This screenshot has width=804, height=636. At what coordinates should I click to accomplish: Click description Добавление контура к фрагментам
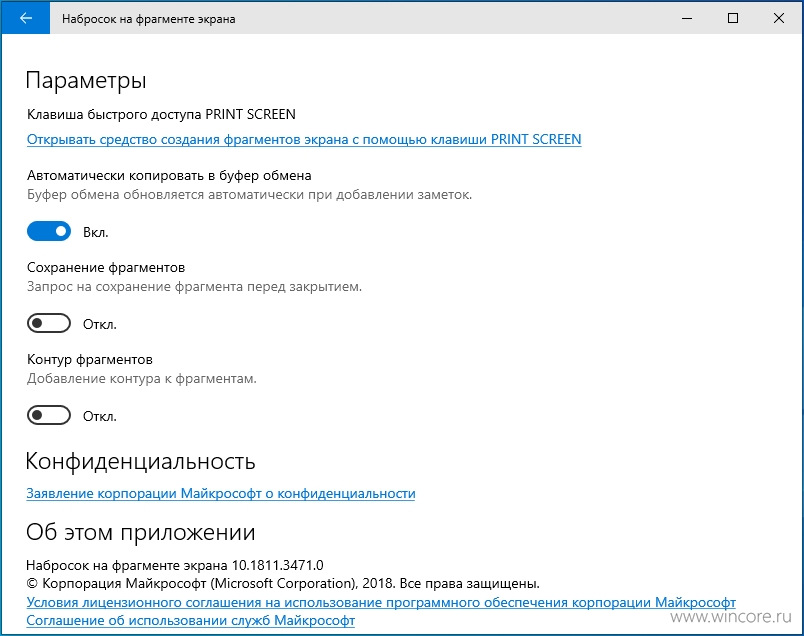pos(142,379)
